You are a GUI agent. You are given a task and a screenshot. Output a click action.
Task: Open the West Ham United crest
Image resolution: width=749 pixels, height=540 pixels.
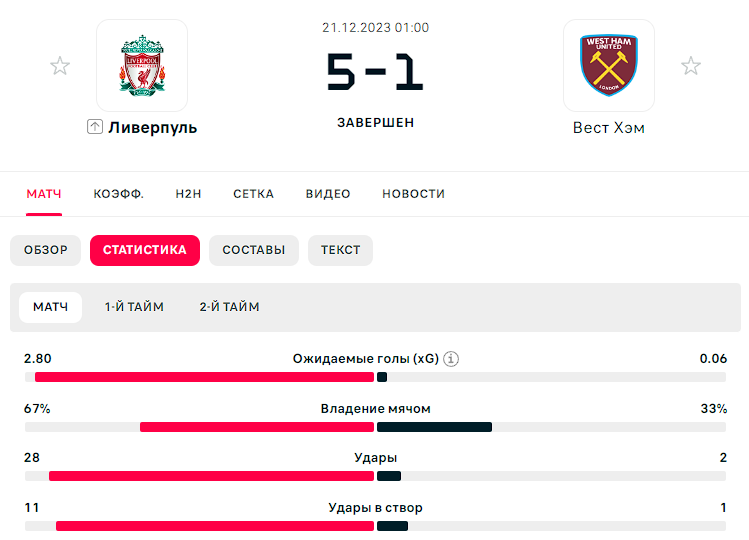[609, 65]
